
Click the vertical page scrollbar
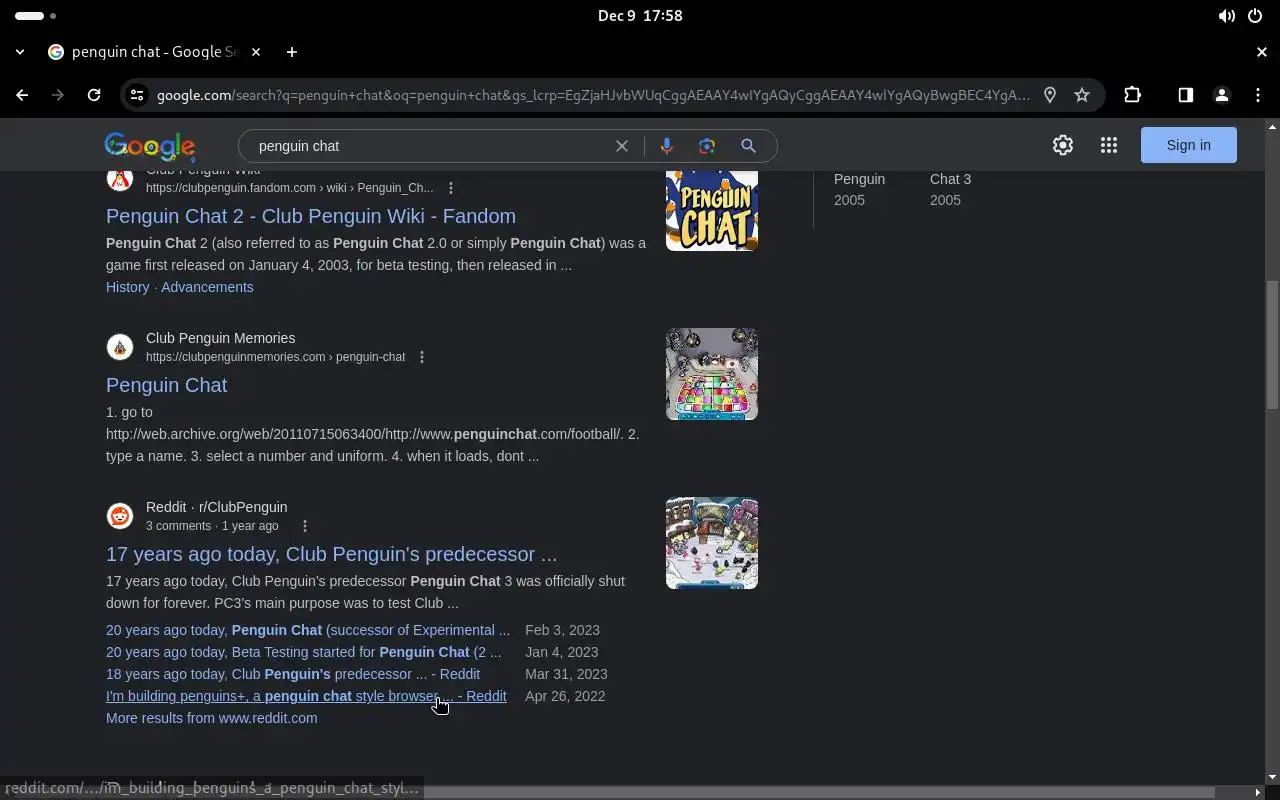pos(1272,345)
